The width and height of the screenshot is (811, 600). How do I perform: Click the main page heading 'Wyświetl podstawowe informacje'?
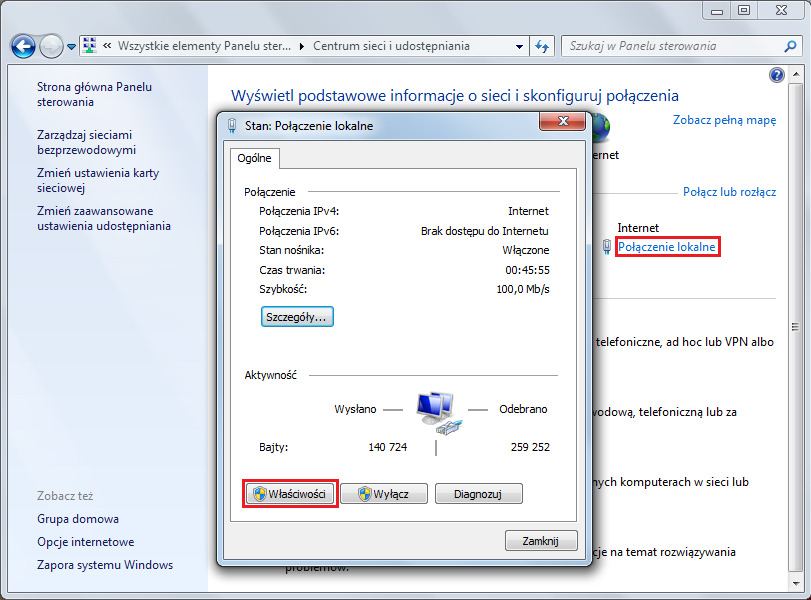click(455, 96)
